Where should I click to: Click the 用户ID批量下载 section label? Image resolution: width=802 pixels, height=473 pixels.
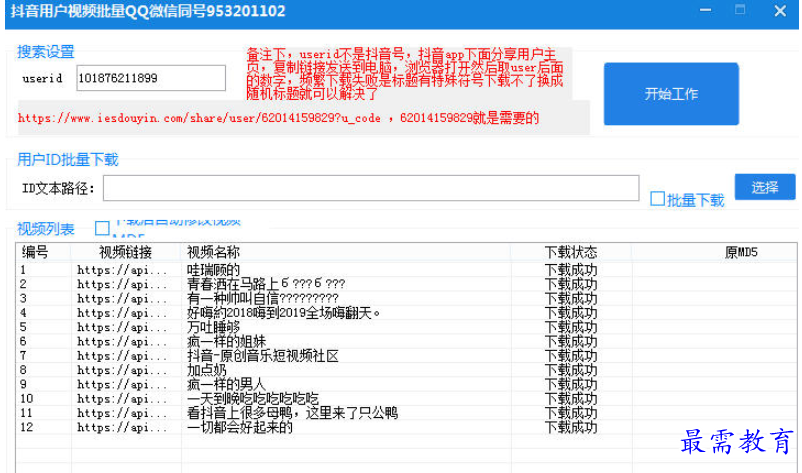coord(68,160)
